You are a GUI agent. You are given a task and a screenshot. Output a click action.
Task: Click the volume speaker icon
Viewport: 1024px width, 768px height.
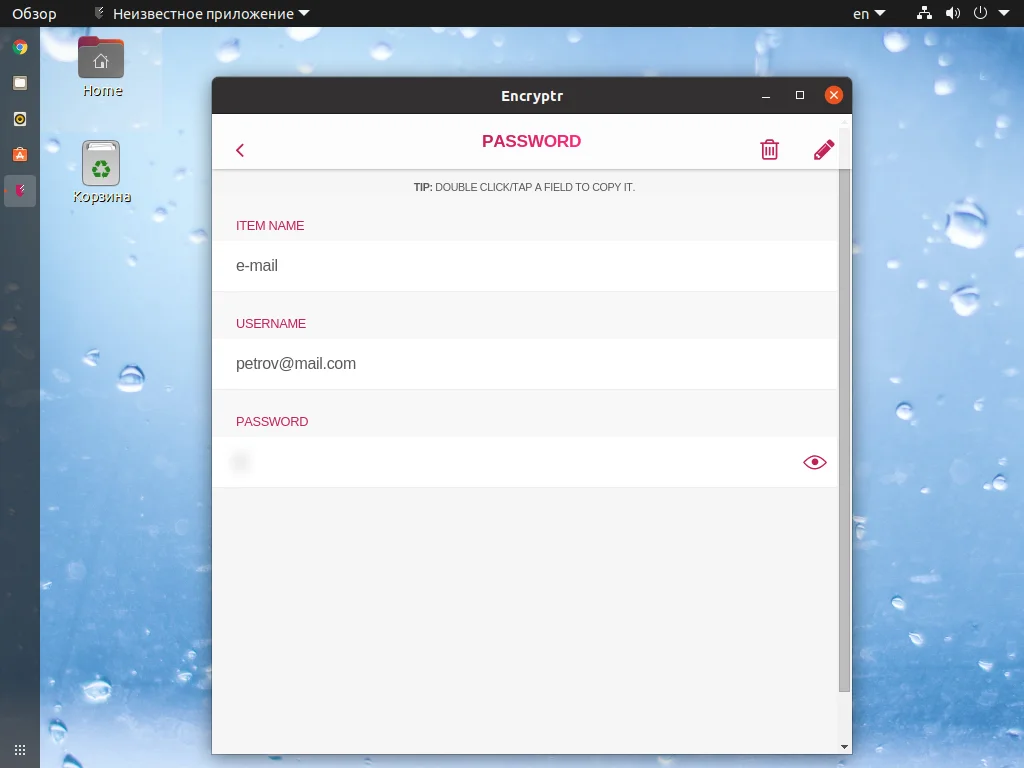pyautogui.click(x=953, y=13)
